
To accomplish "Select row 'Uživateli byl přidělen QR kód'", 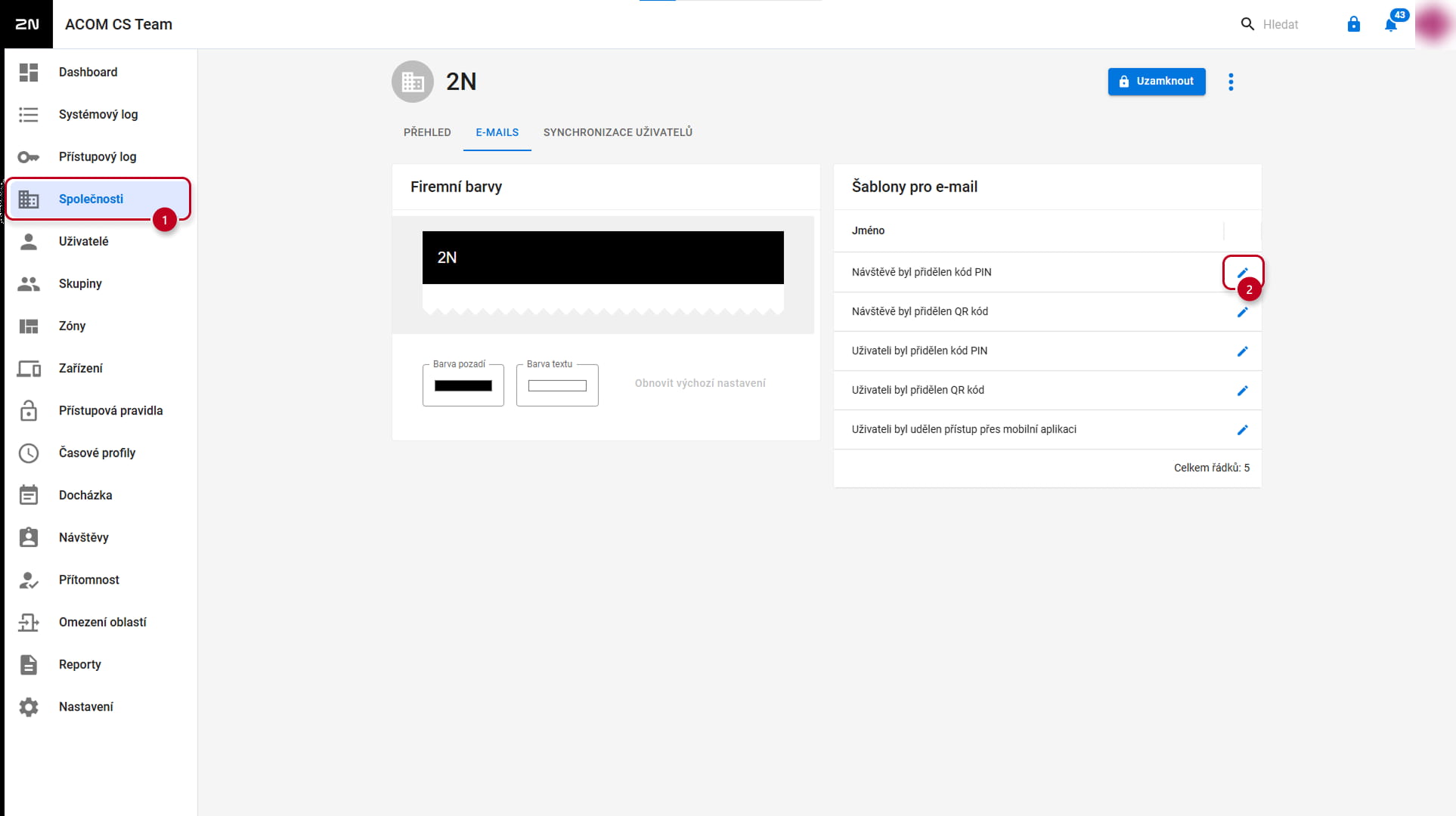I will pos(1048,391).
